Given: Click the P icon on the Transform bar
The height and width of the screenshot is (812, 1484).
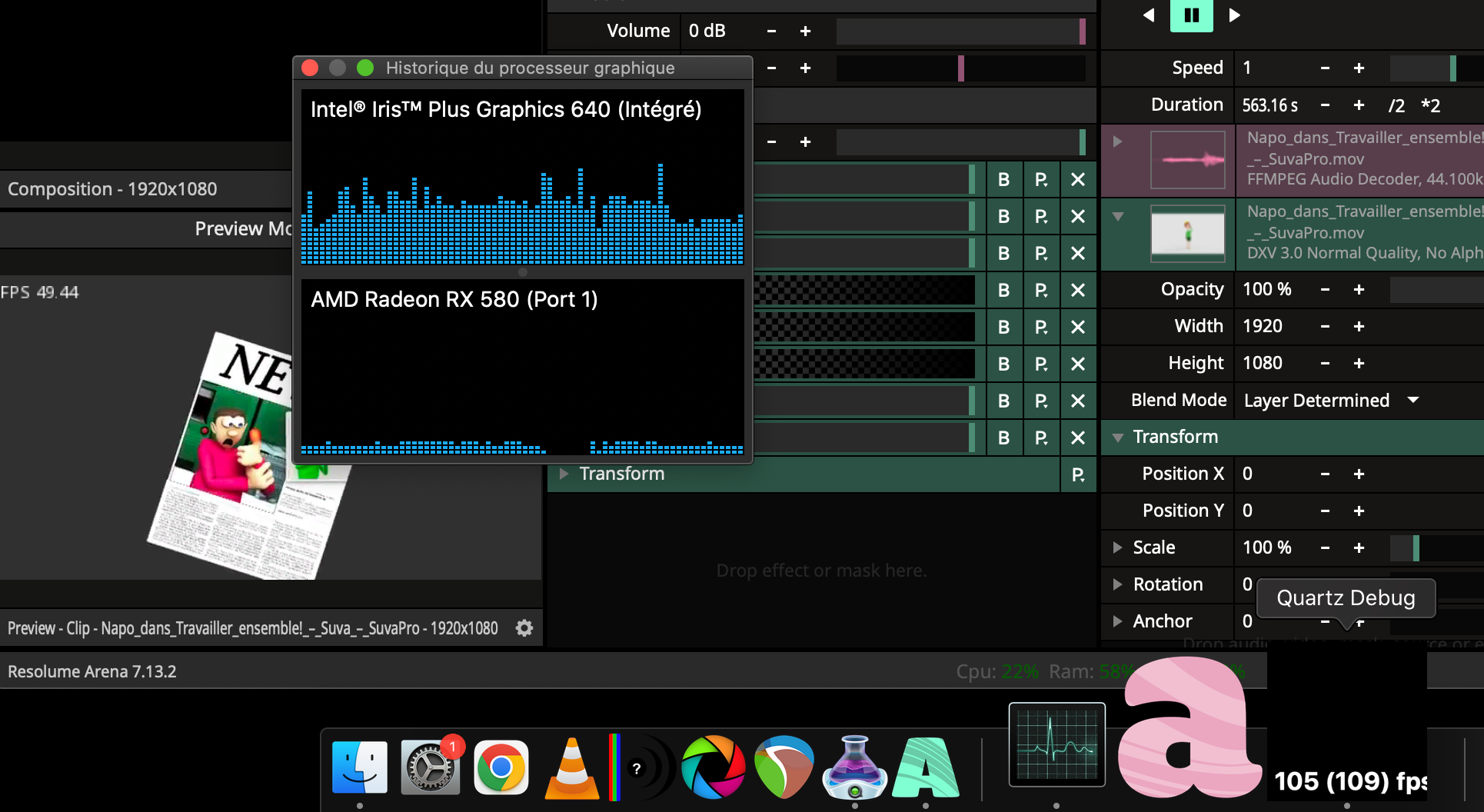Looking at the screenshot, I should [1078, 474].
